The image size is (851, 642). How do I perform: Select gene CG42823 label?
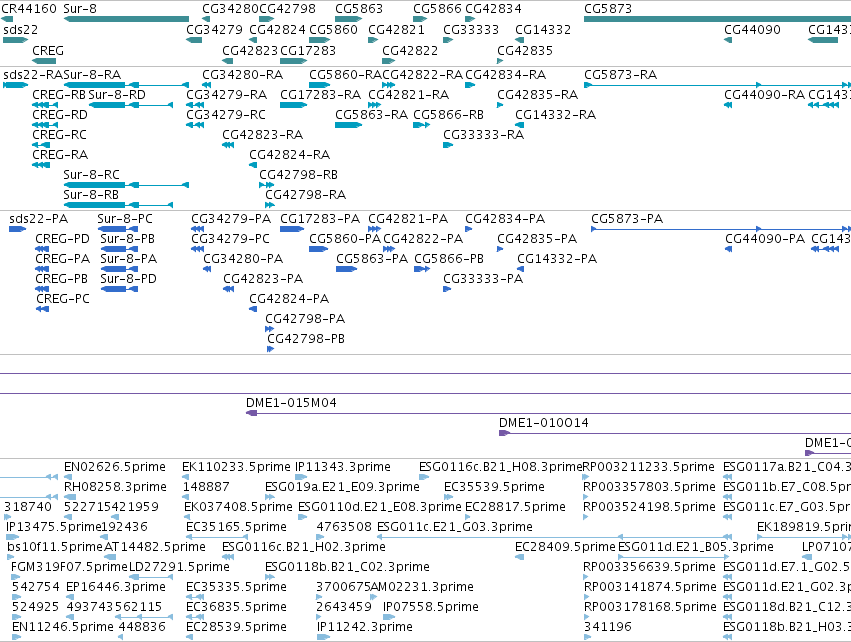tap(250, 50)
